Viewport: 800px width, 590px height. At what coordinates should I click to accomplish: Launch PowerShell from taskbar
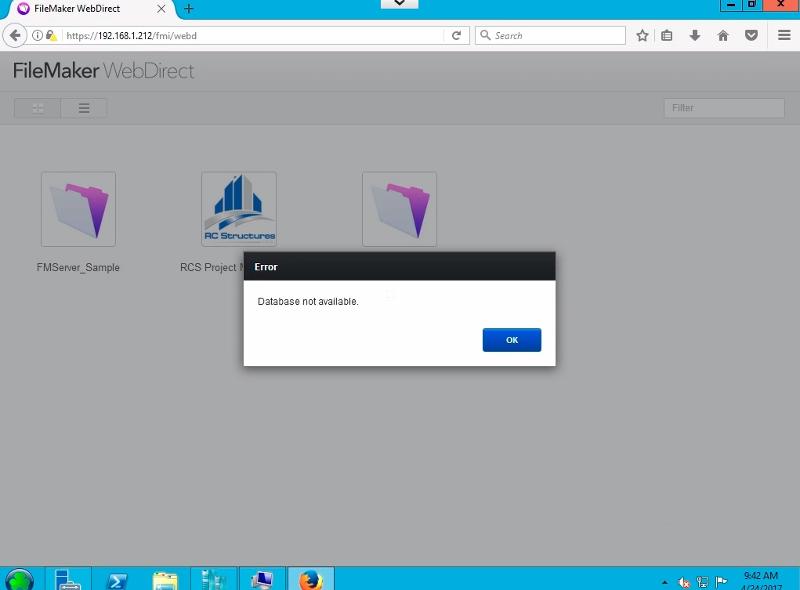coord(116,581)
